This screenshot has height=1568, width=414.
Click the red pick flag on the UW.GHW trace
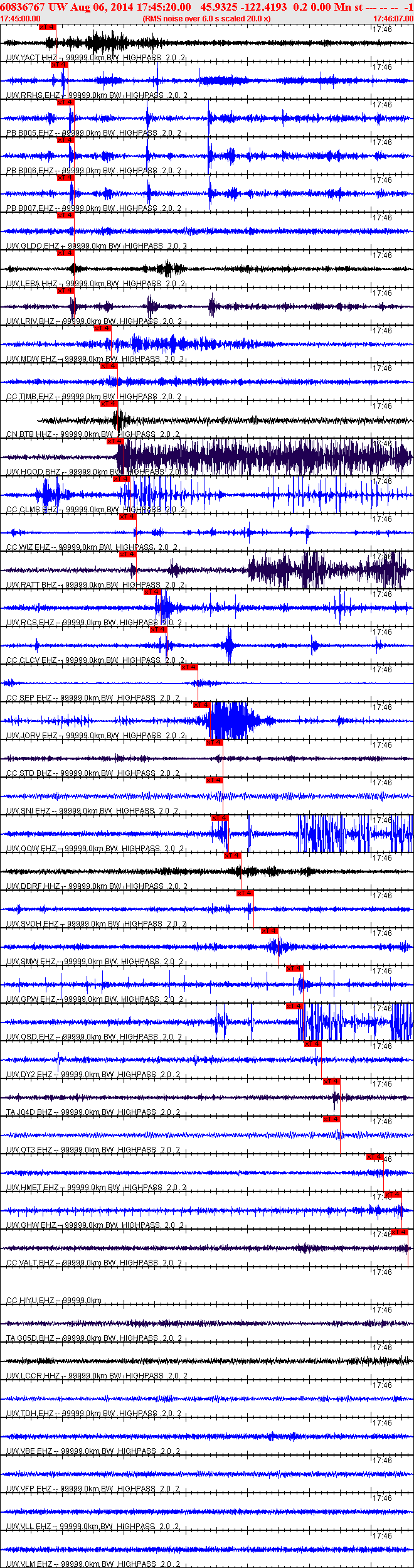[393, 1195]
